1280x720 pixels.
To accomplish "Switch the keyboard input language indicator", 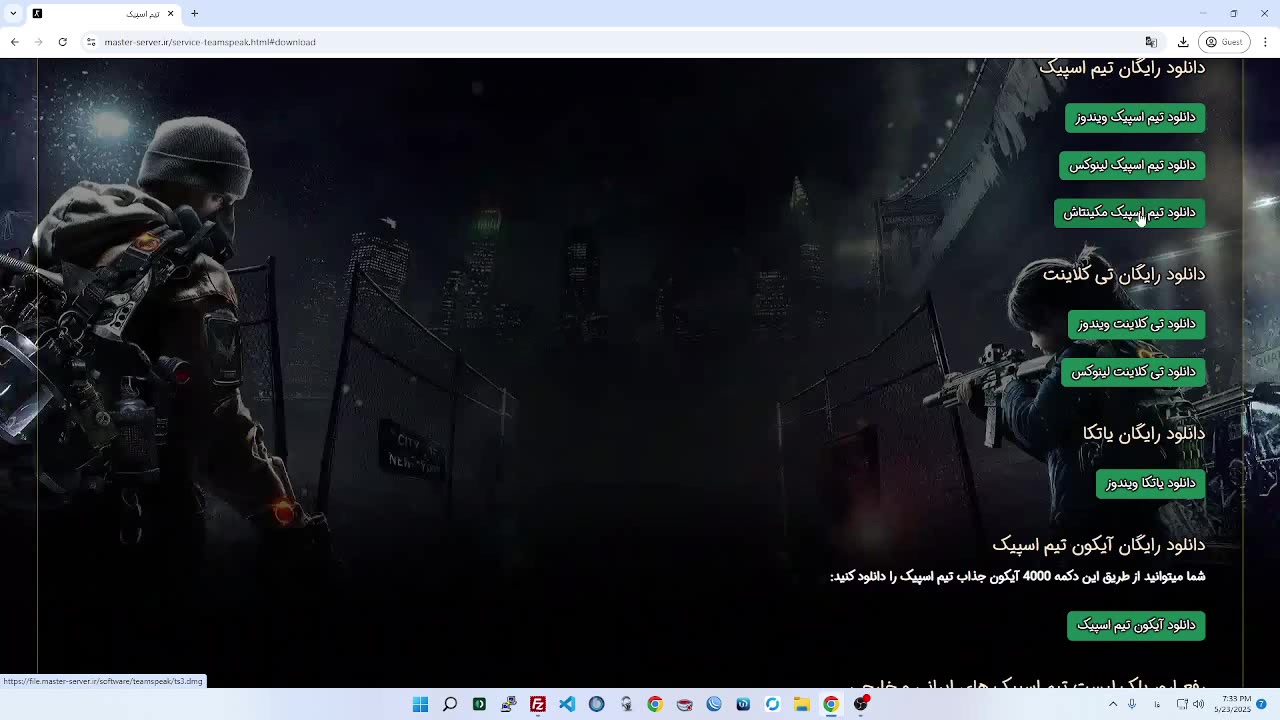I will (1157, 704).
